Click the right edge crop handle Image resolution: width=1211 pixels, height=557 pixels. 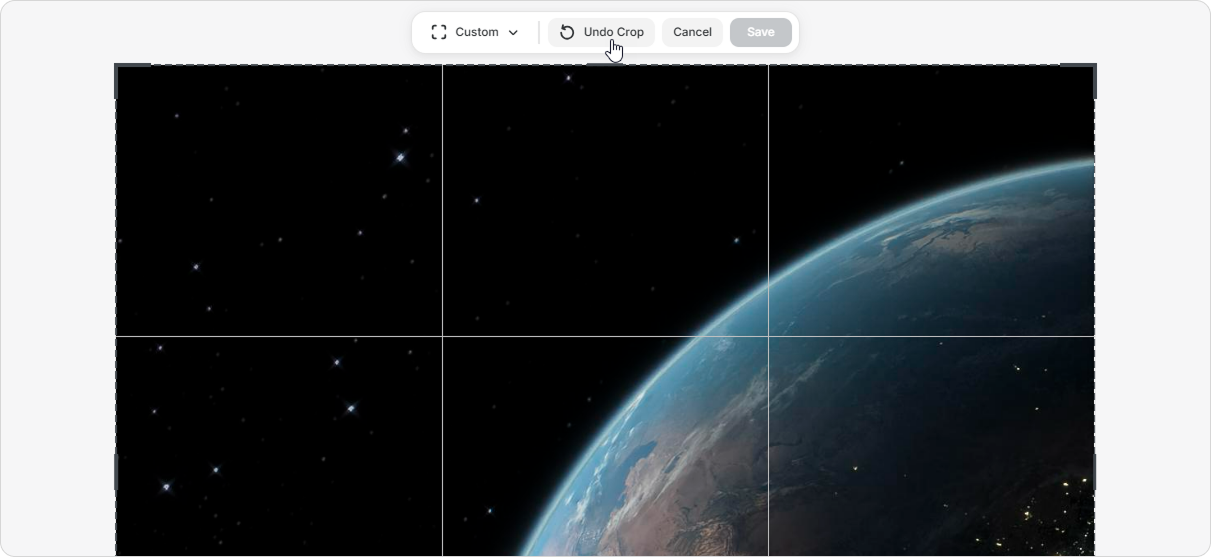click(1094, 472)
